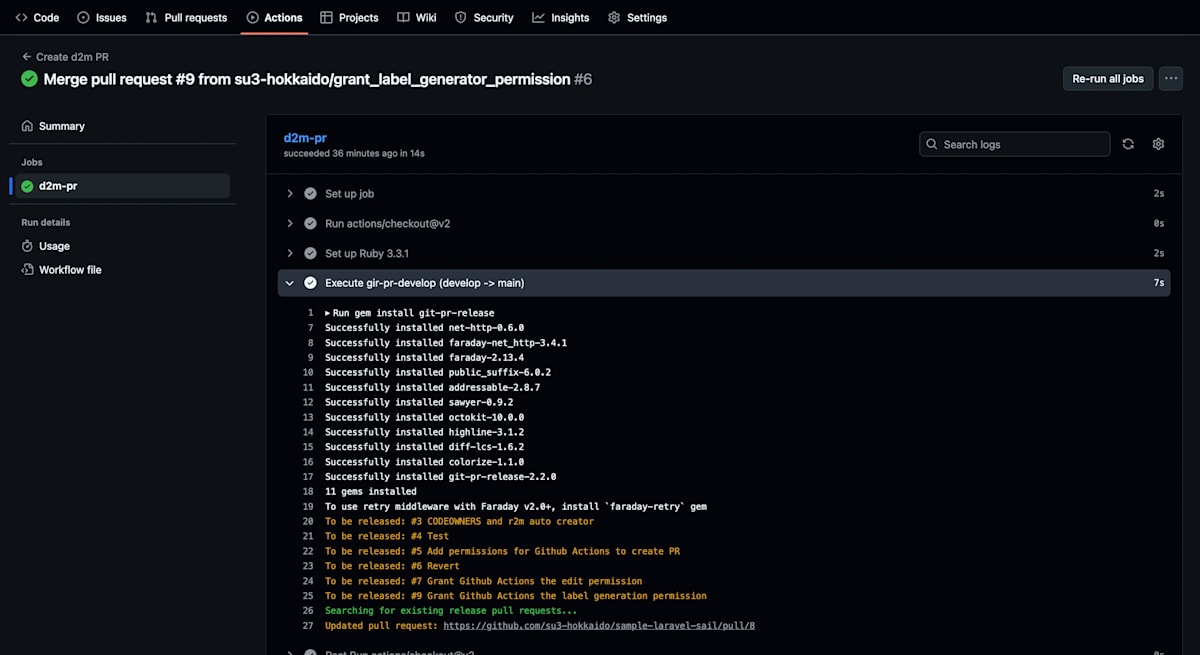Open the Projects tab
The height and width of the screenshot is (655, 1200).
pyautogui.click(x=349, y=17)
